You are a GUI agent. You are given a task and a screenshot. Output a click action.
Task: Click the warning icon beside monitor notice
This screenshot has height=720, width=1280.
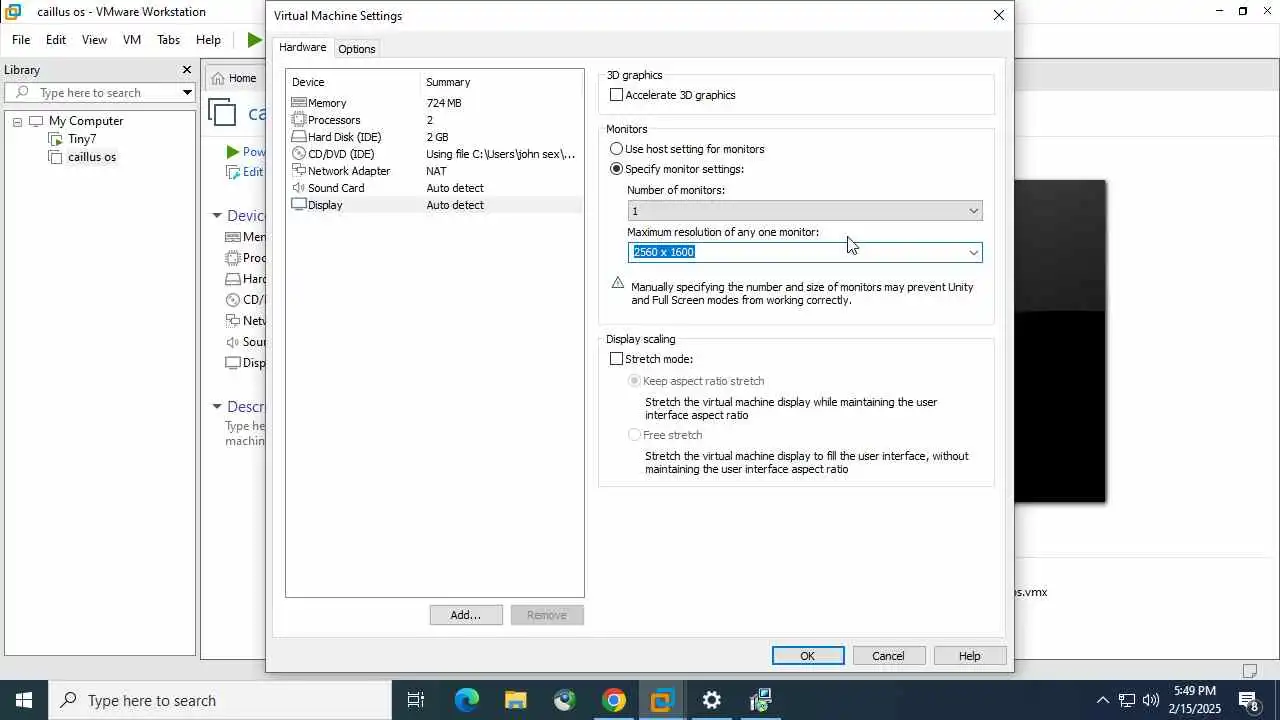[x=618, y=284]
